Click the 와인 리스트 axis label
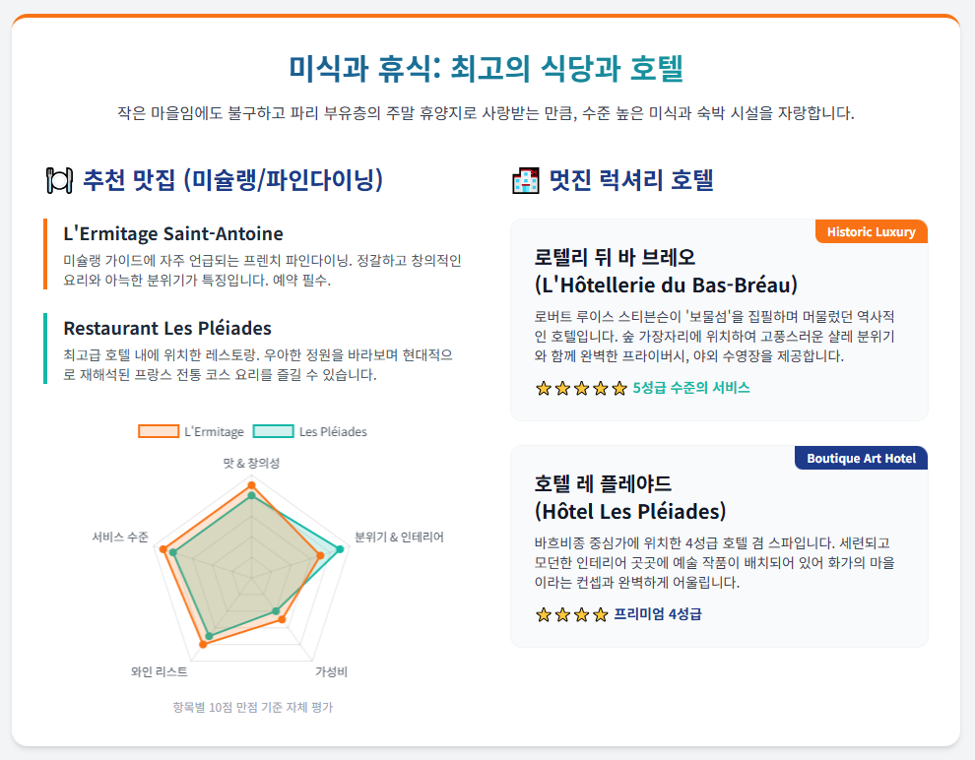Image resolution: width=975 pixels, height=760 pixels. (x=159, y=672)
